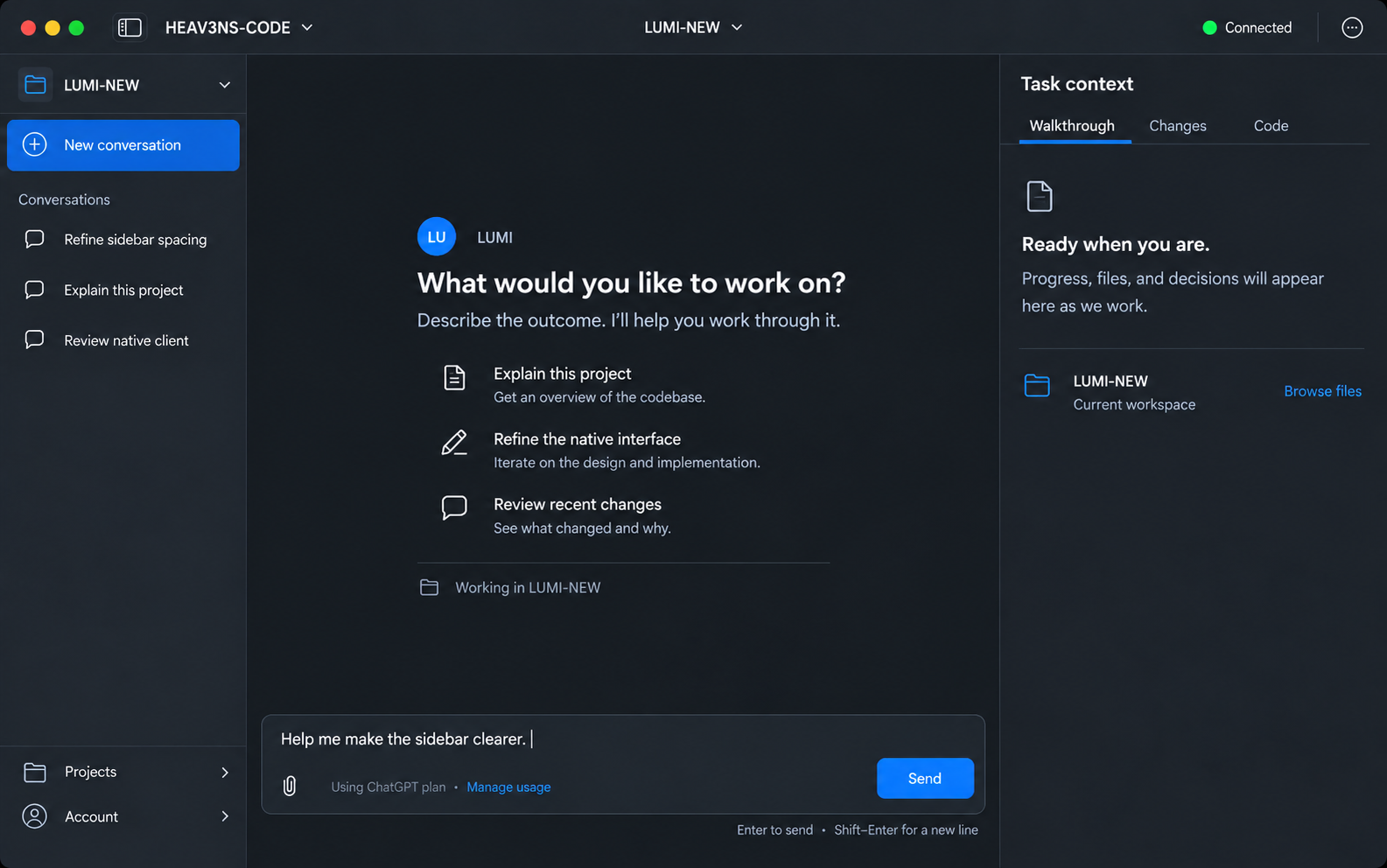The image size is (1387, 868).
Task: Click the folder icon beside Current workspace
Action: [1037, 385]
